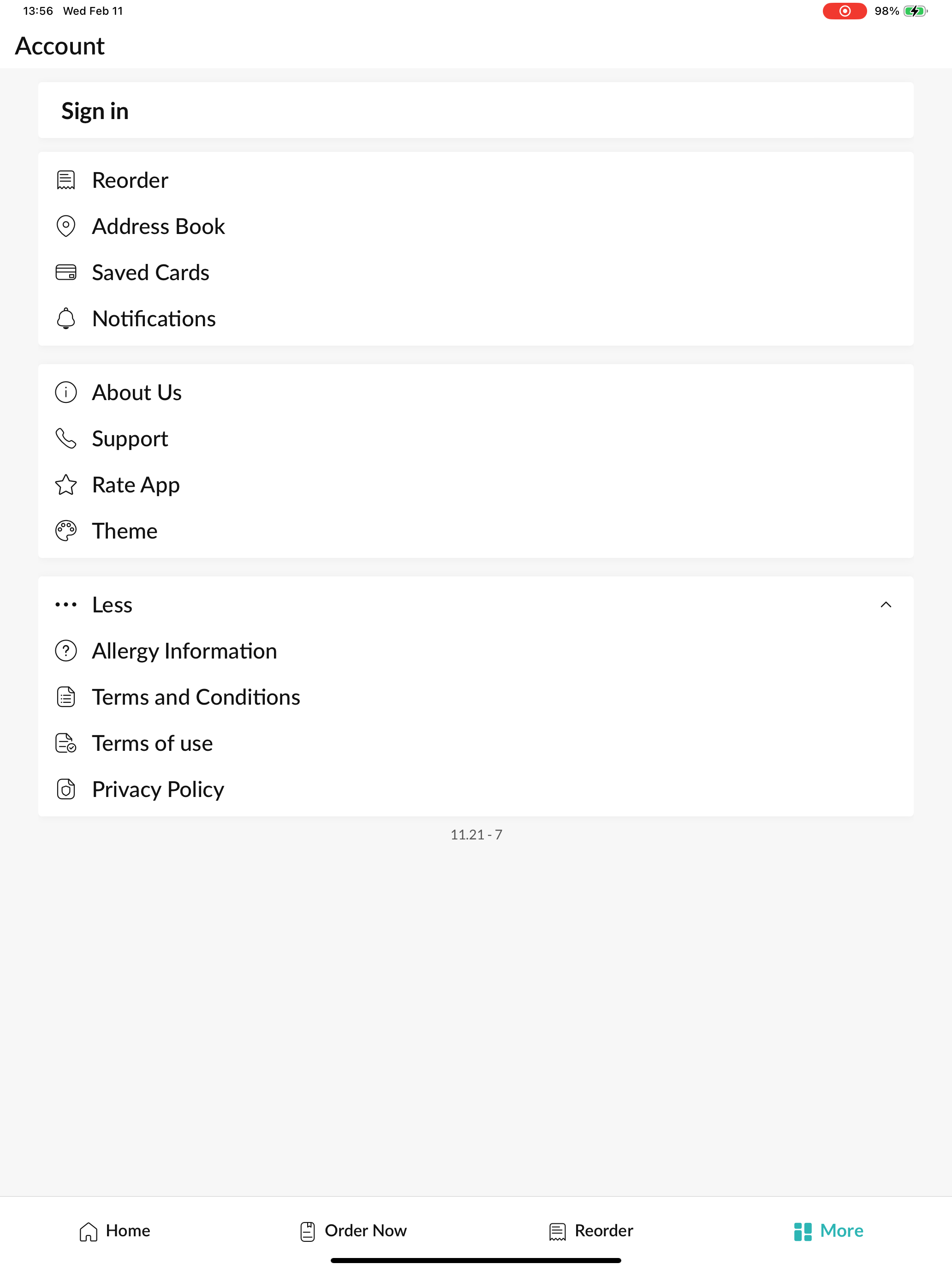Screen dimensions: 952x1270
Task: Open Address Book via location pin icon
Action: tap(65, 226)
